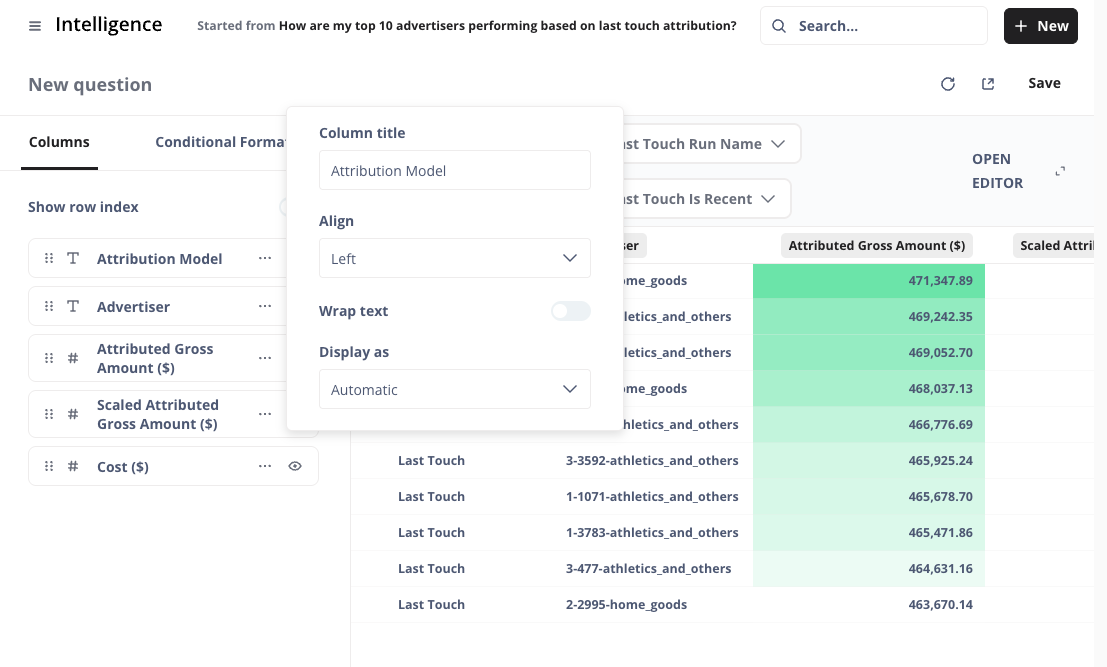Screen dimensions: 1107x667
Task: Click the Save button
Action: point(1044,83)
